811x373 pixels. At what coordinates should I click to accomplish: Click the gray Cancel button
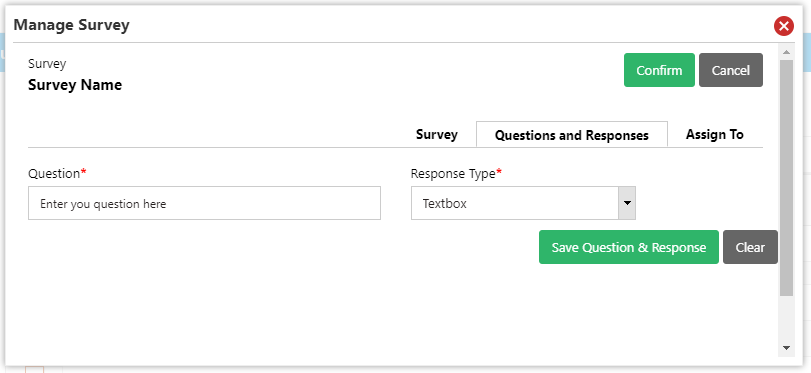(x=730, y=70)
